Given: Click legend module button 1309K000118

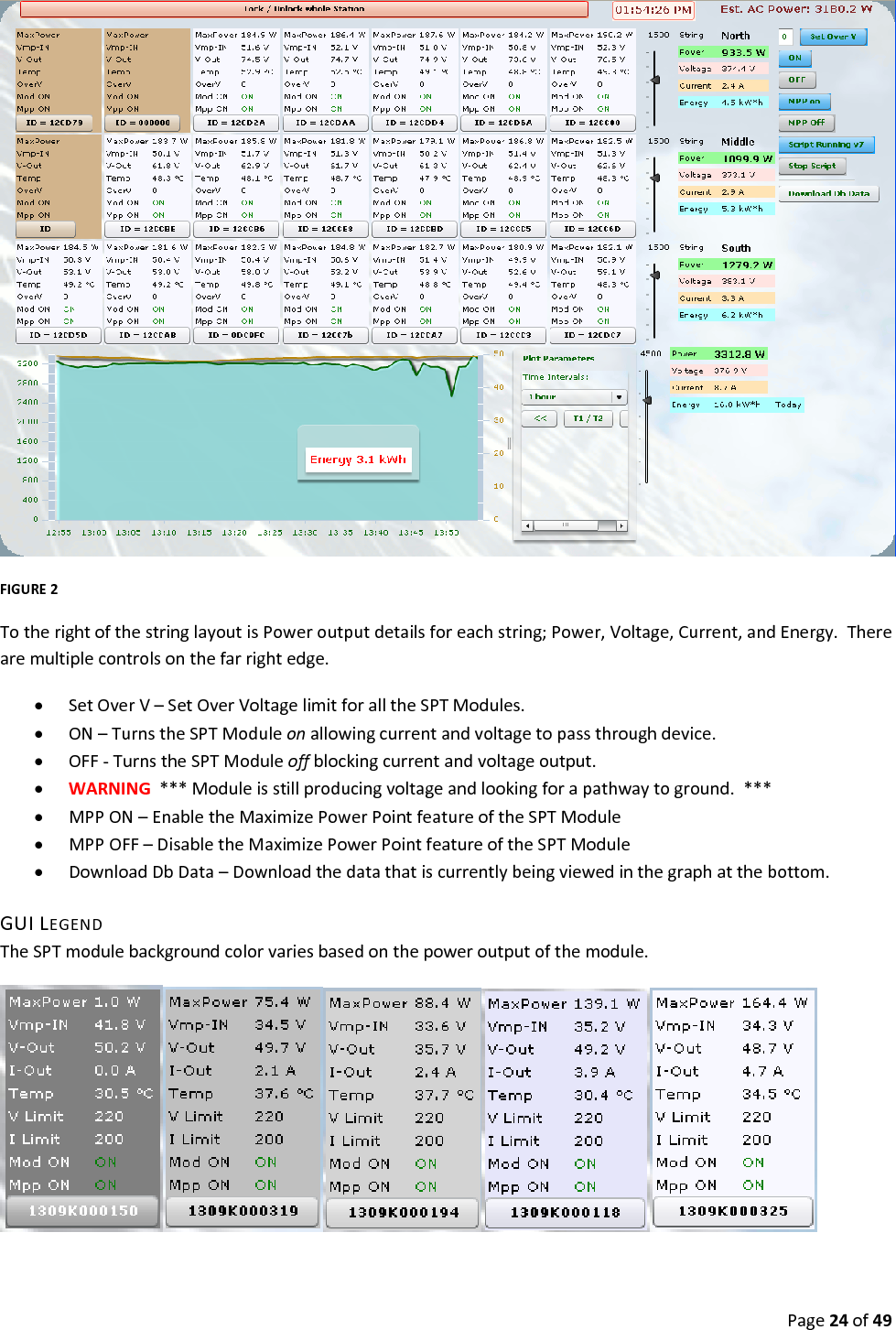Looking at the screenshot, I should [565, 1212].
